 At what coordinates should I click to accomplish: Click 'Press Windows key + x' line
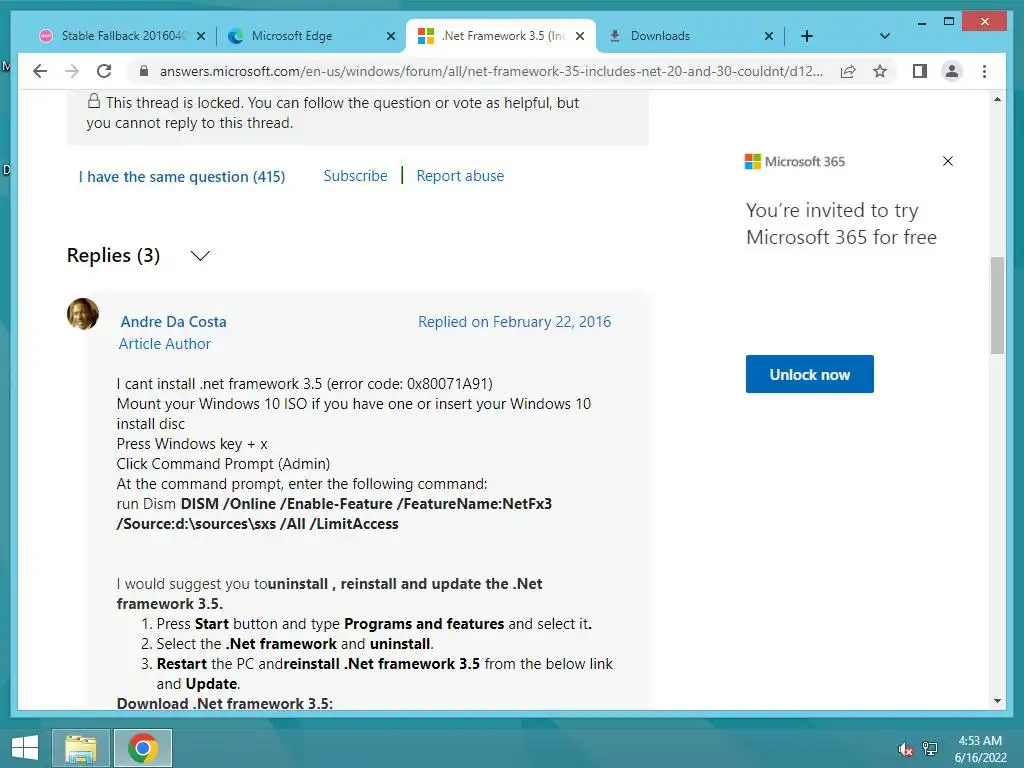pyautogui.click(x=192, y=444)
